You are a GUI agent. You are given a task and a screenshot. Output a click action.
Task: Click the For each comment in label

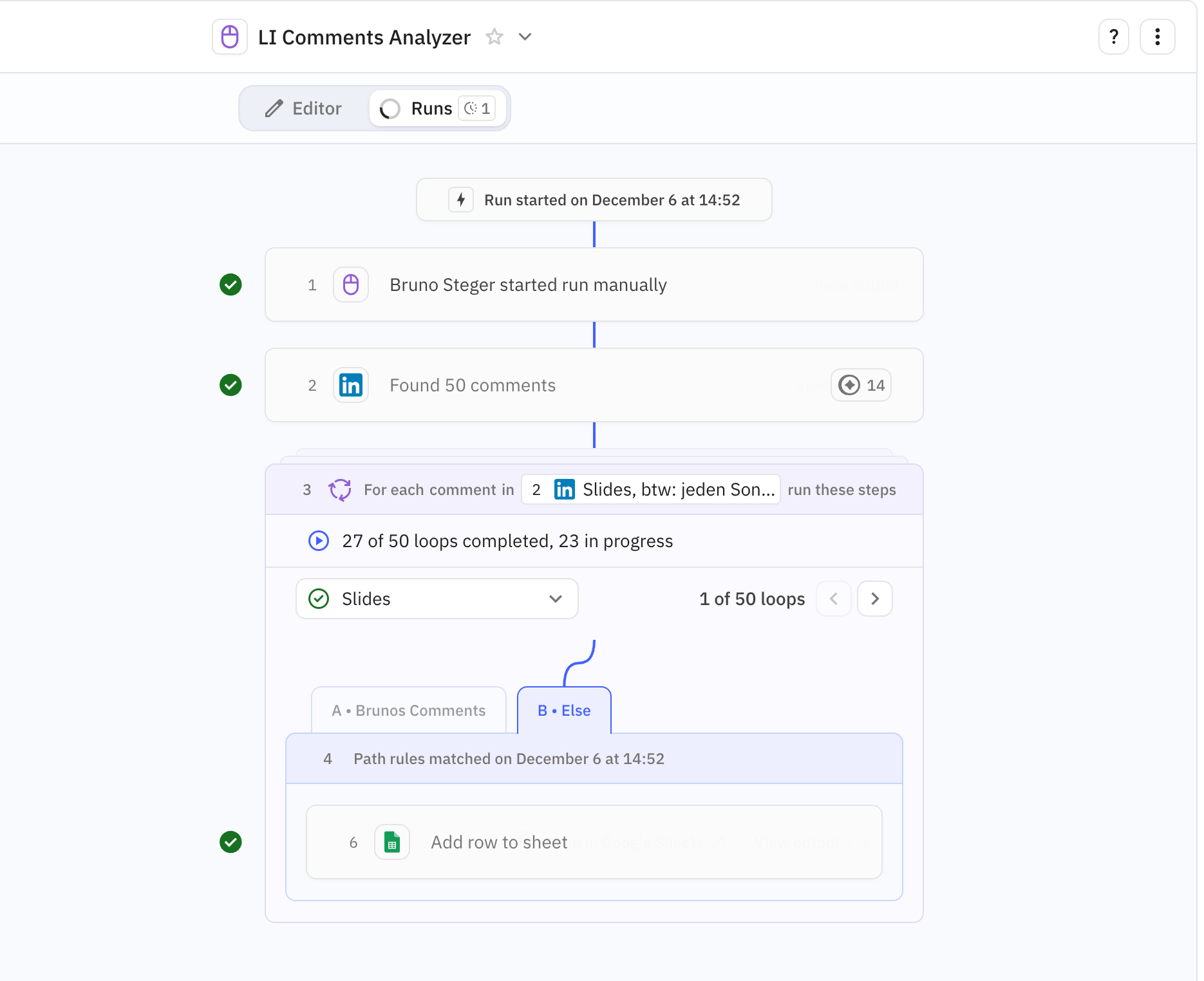pos(439,490)
